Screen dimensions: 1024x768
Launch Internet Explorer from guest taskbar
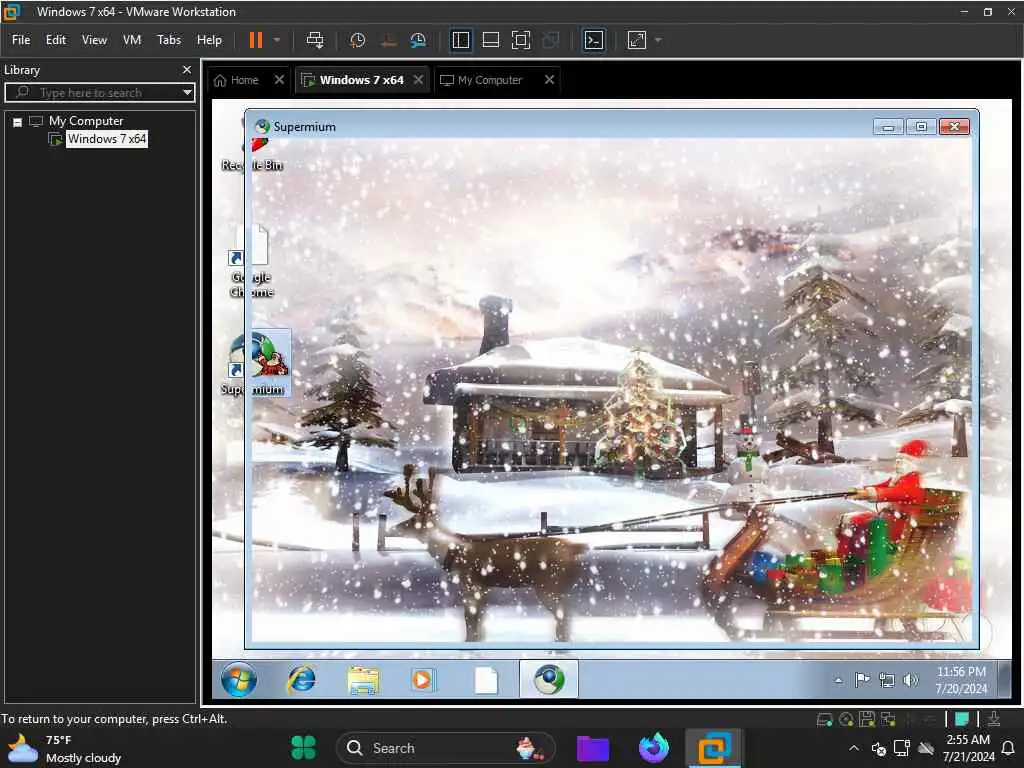click(301, 680)
